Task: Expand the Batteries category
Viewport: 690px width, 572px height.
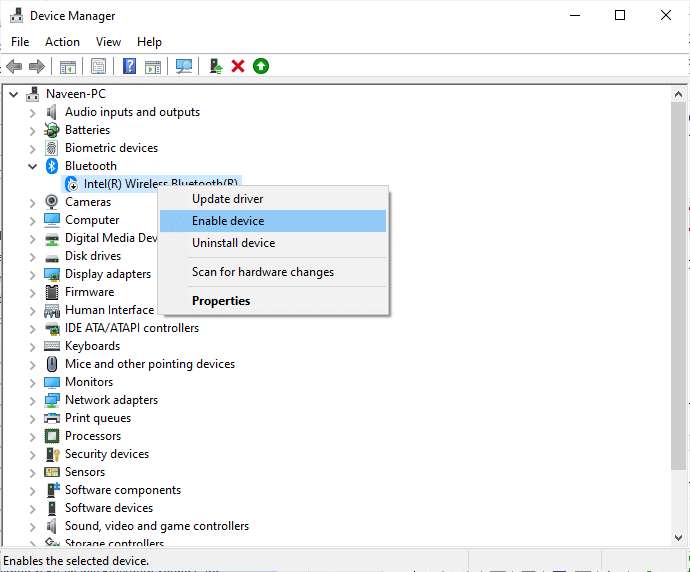Action: [33, 130]
